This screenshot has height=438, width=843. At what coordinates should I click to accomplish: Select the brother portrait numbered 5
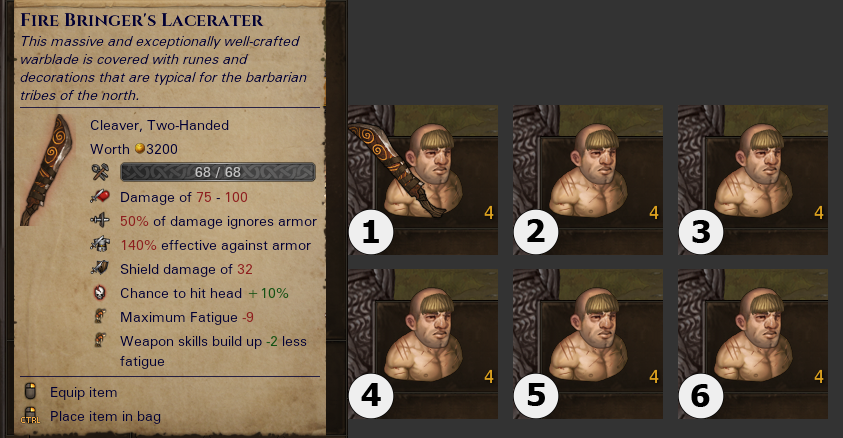click(x=588, y=344)
